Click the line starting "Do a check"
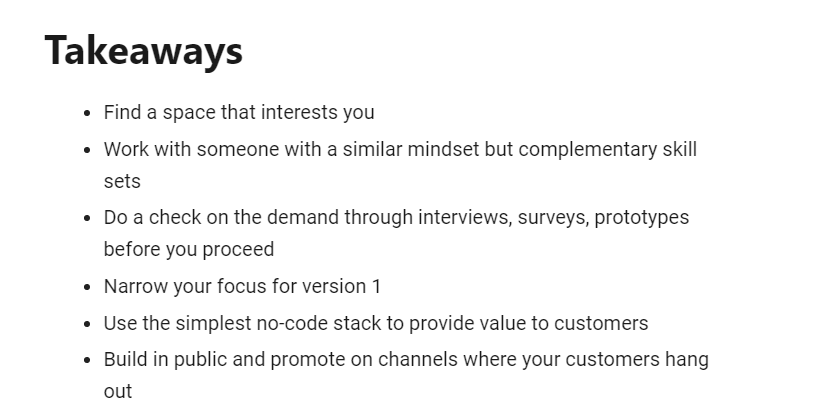This screenshot has height=420, width=825. [x=396, y=217]
